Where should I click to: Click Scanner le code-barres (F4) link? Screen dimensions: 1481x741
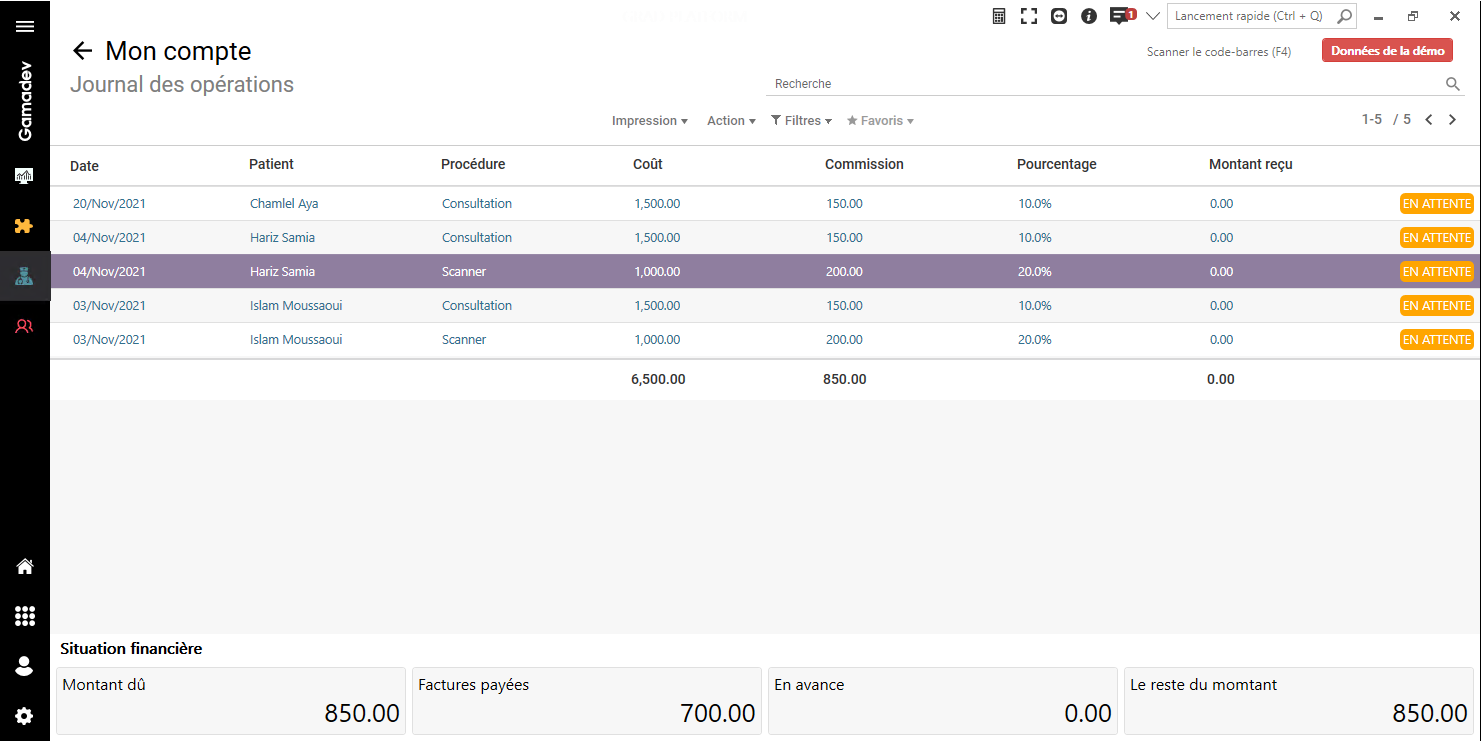1218,52
